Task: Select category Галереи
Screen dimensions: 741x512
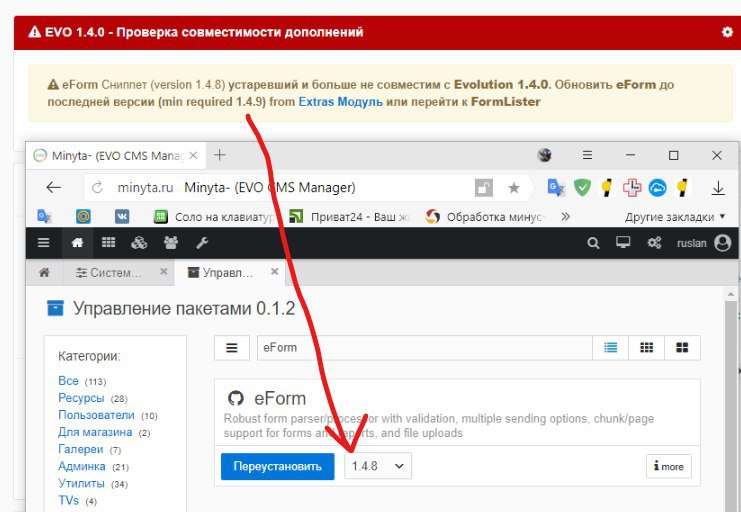Action: point(80,449)
